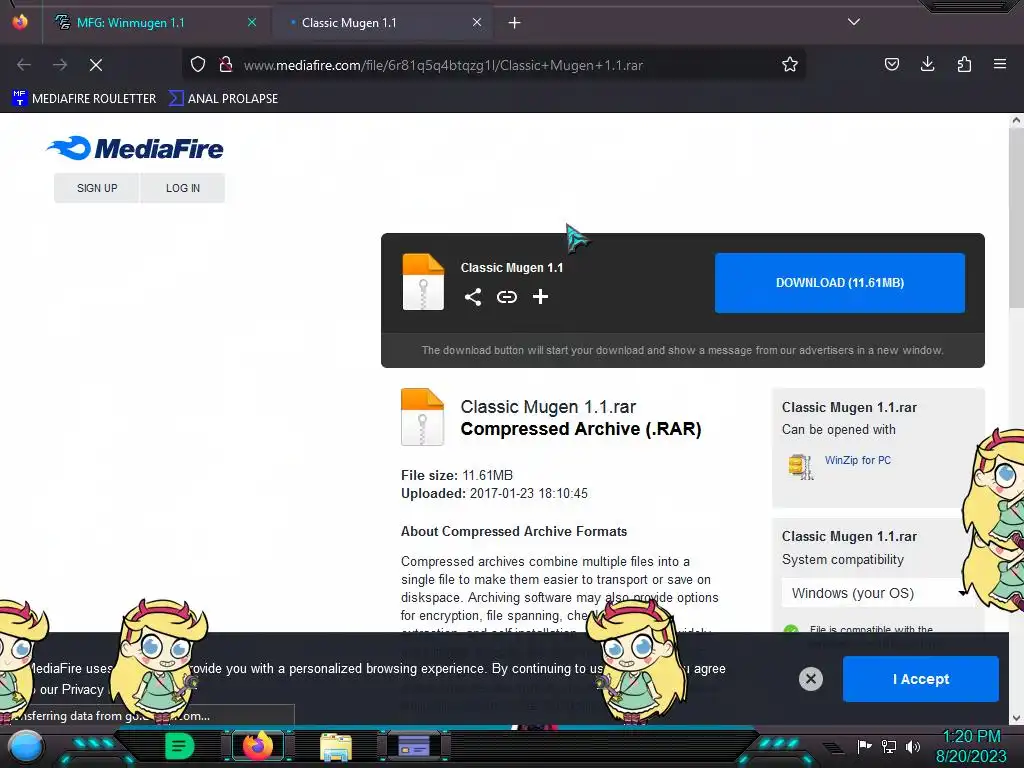Add file to MediaFire account with plus icon
Viewport: 1024px width, 768px height.
(x=540, y=297)
